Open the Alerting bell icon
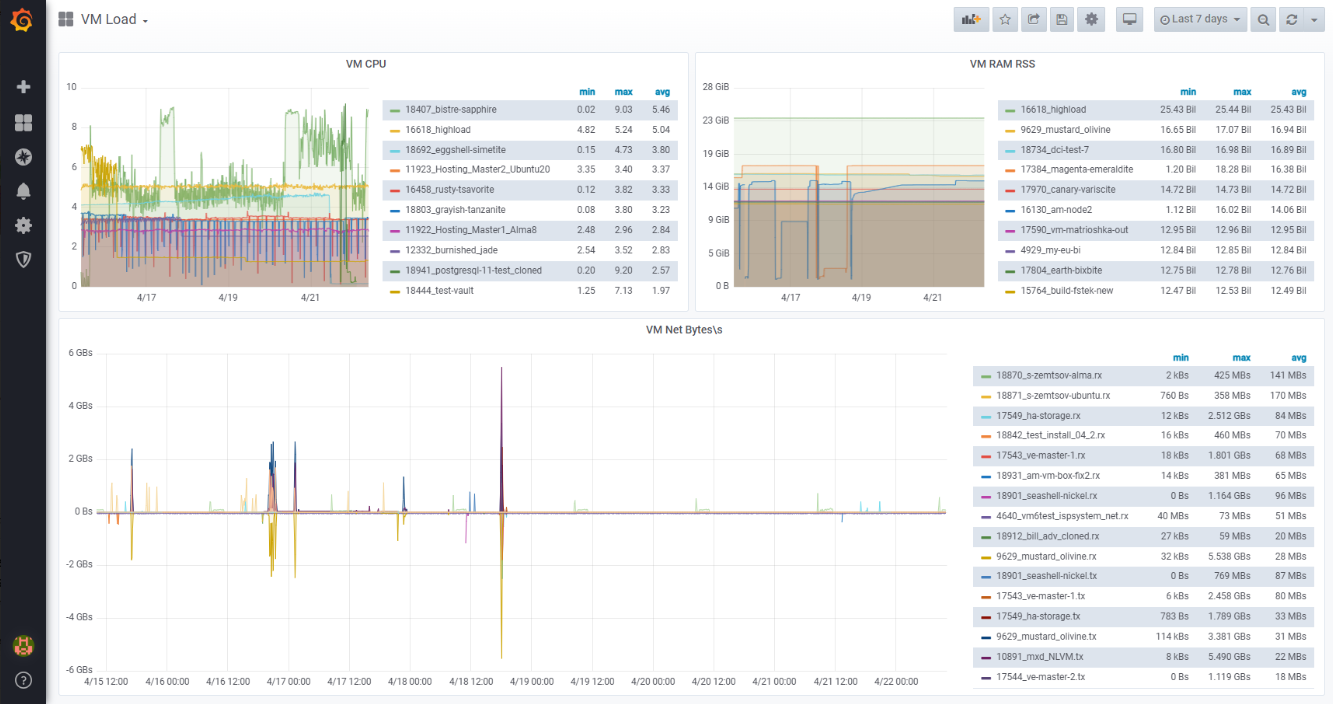 click(x=23, y=191)
